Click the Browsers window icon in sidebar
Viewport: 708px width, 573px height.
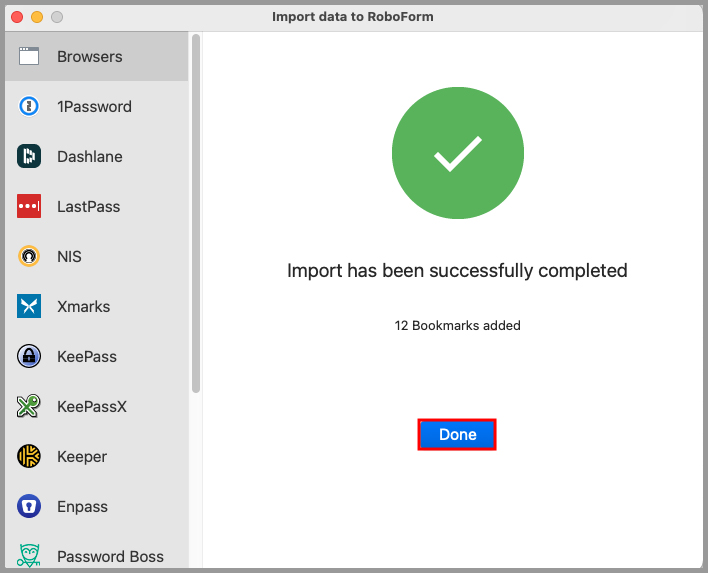29,57
